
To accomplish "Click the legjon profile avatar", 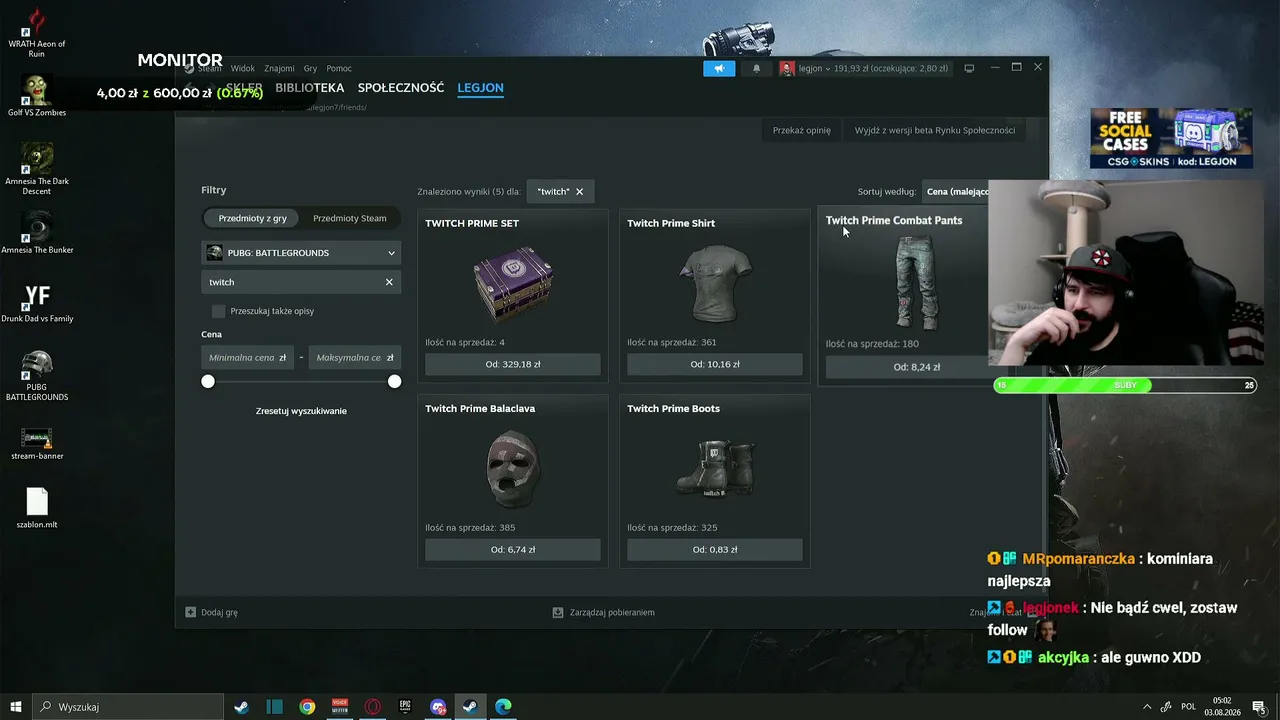I will (787, 68).
